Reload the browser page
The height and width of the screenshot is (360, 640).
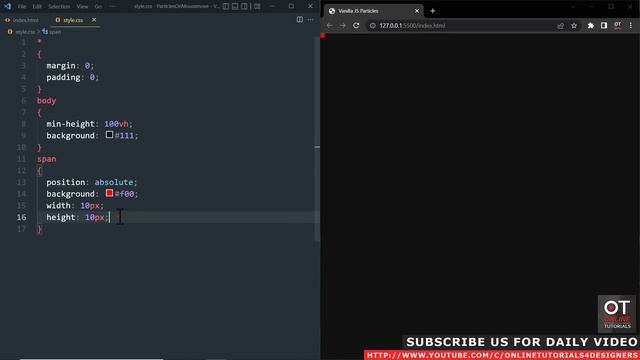coord(356,25)
